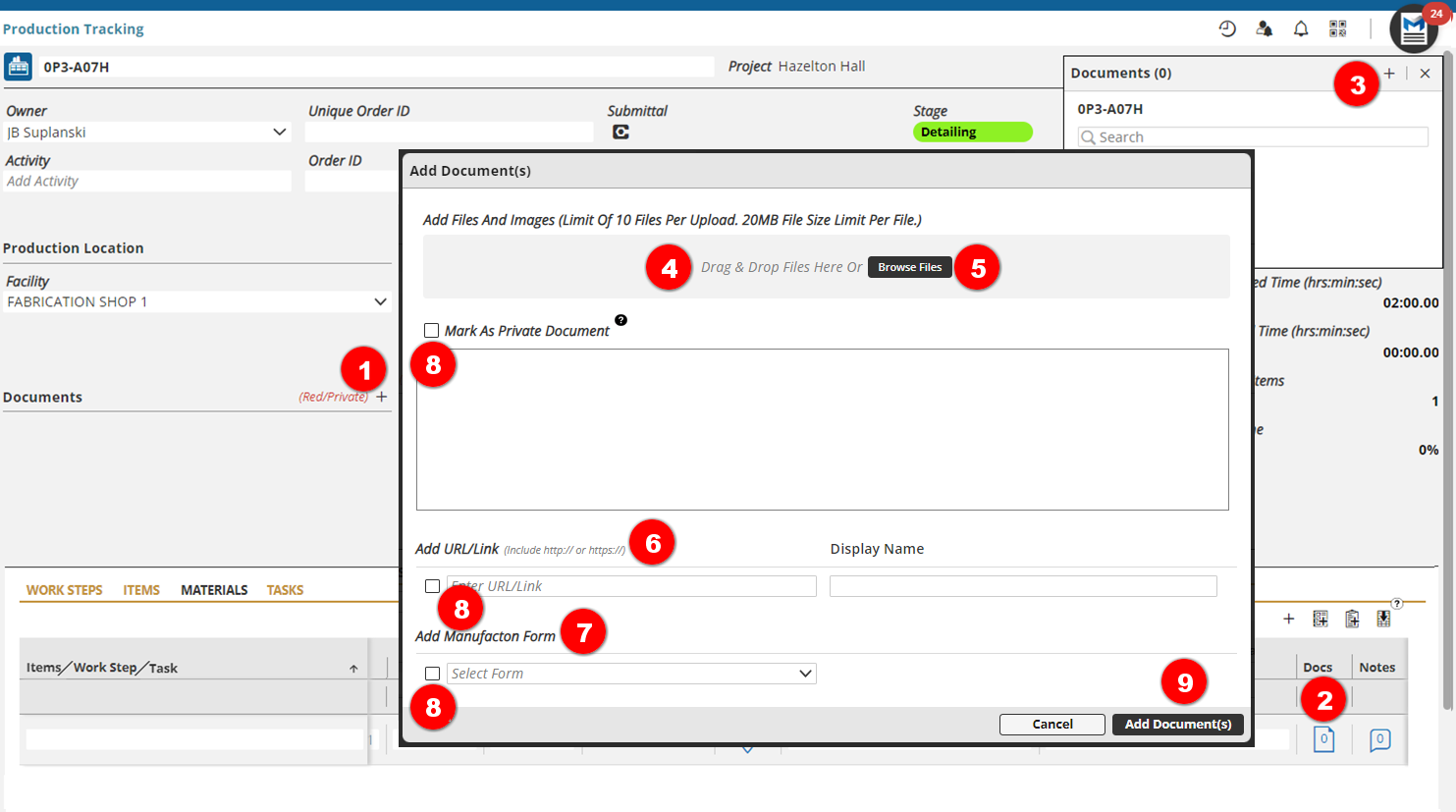Screen dimensions: 1456x812
Task: Expand the Select Form dropdown
Action: coord(631,674)
